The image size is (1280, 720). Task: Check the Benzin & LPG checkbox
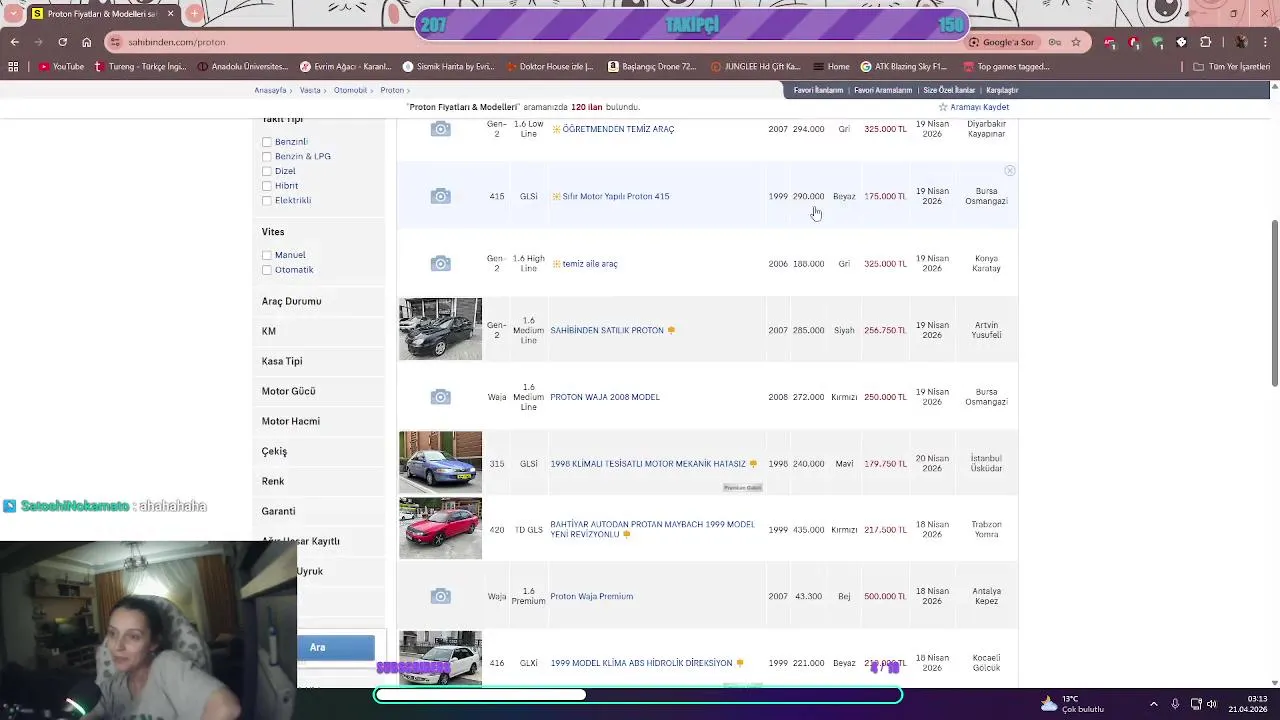point(266,157)
